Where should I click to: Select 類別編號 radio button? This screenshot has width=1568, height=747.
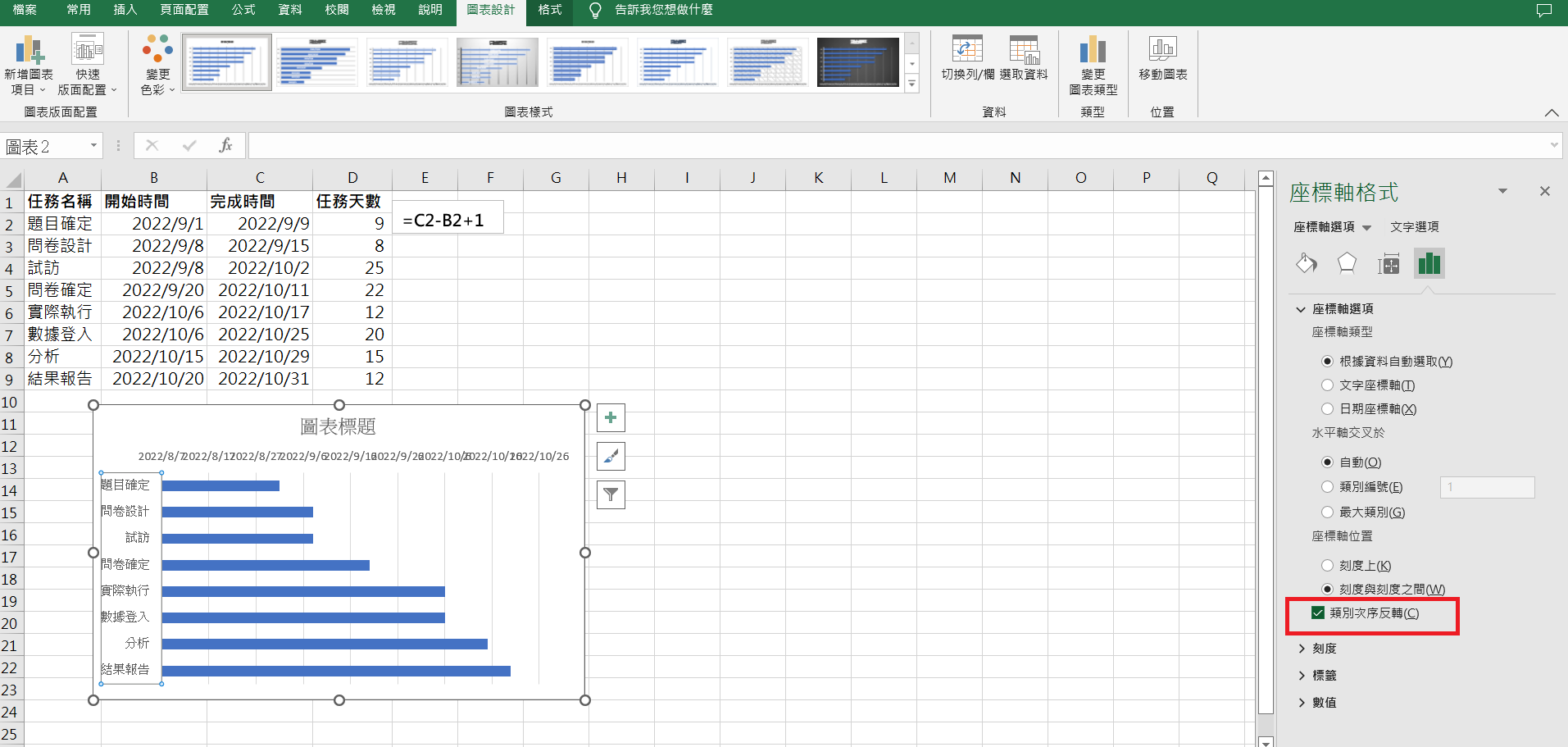pyautogui.click(x=1328, y=486)
